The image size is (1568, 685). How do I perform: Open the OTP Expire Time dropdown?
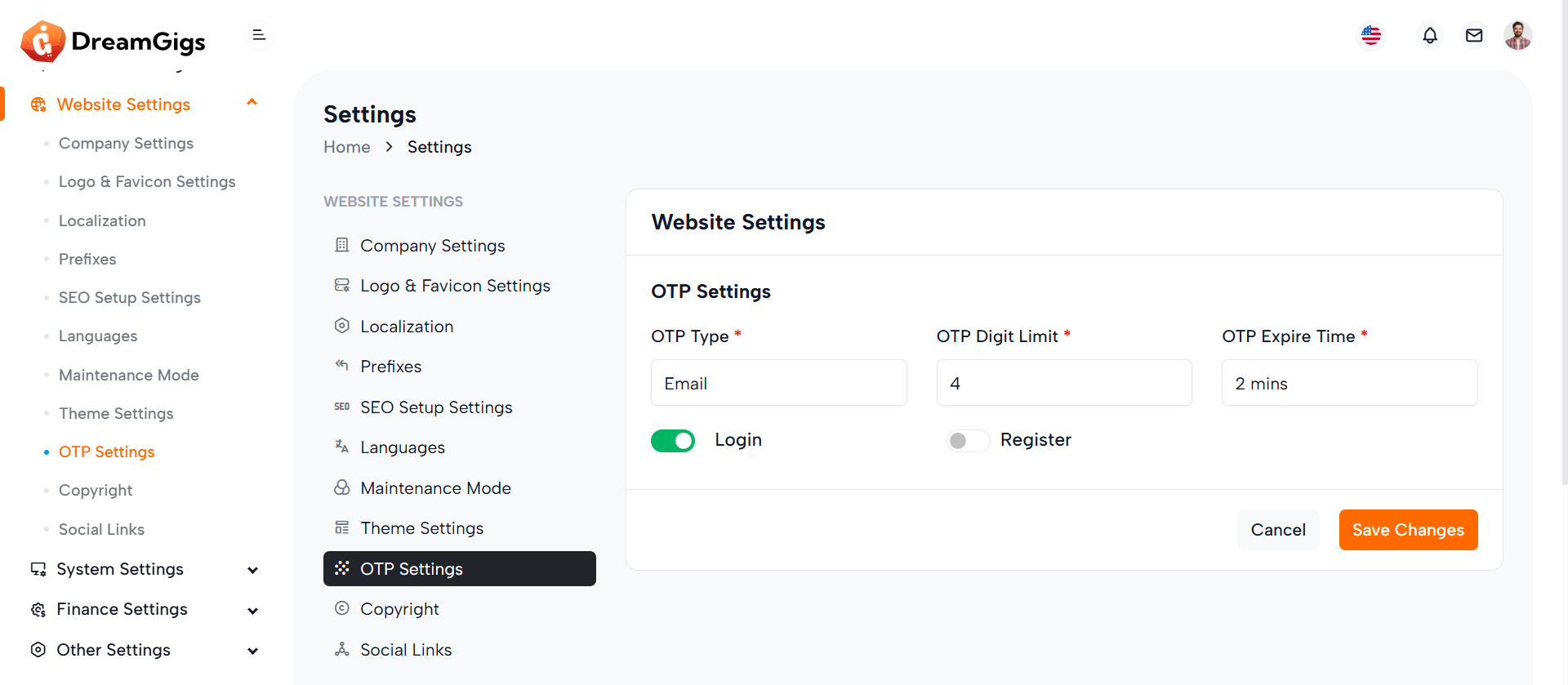[1349, 383]
